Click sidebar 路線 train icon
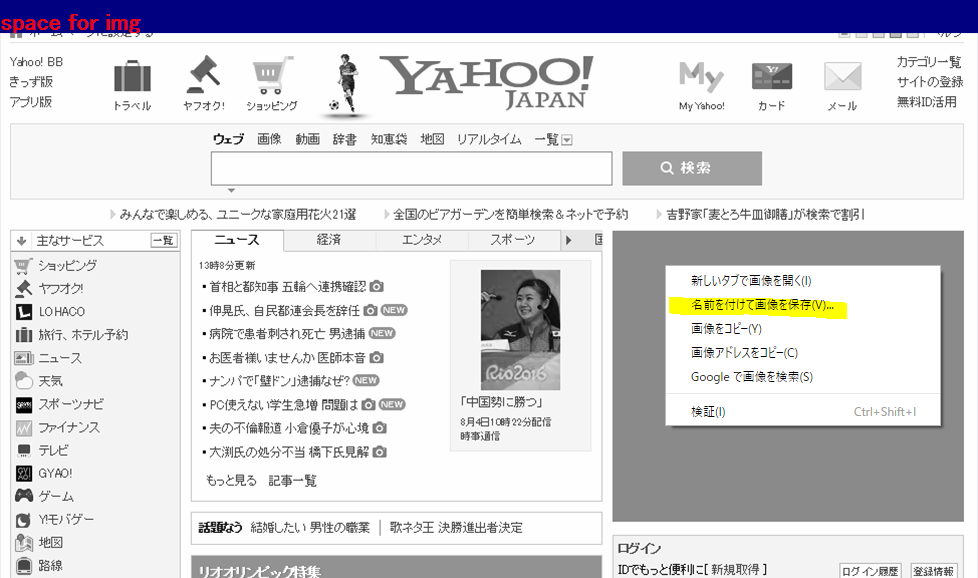 tap(23, 566)
